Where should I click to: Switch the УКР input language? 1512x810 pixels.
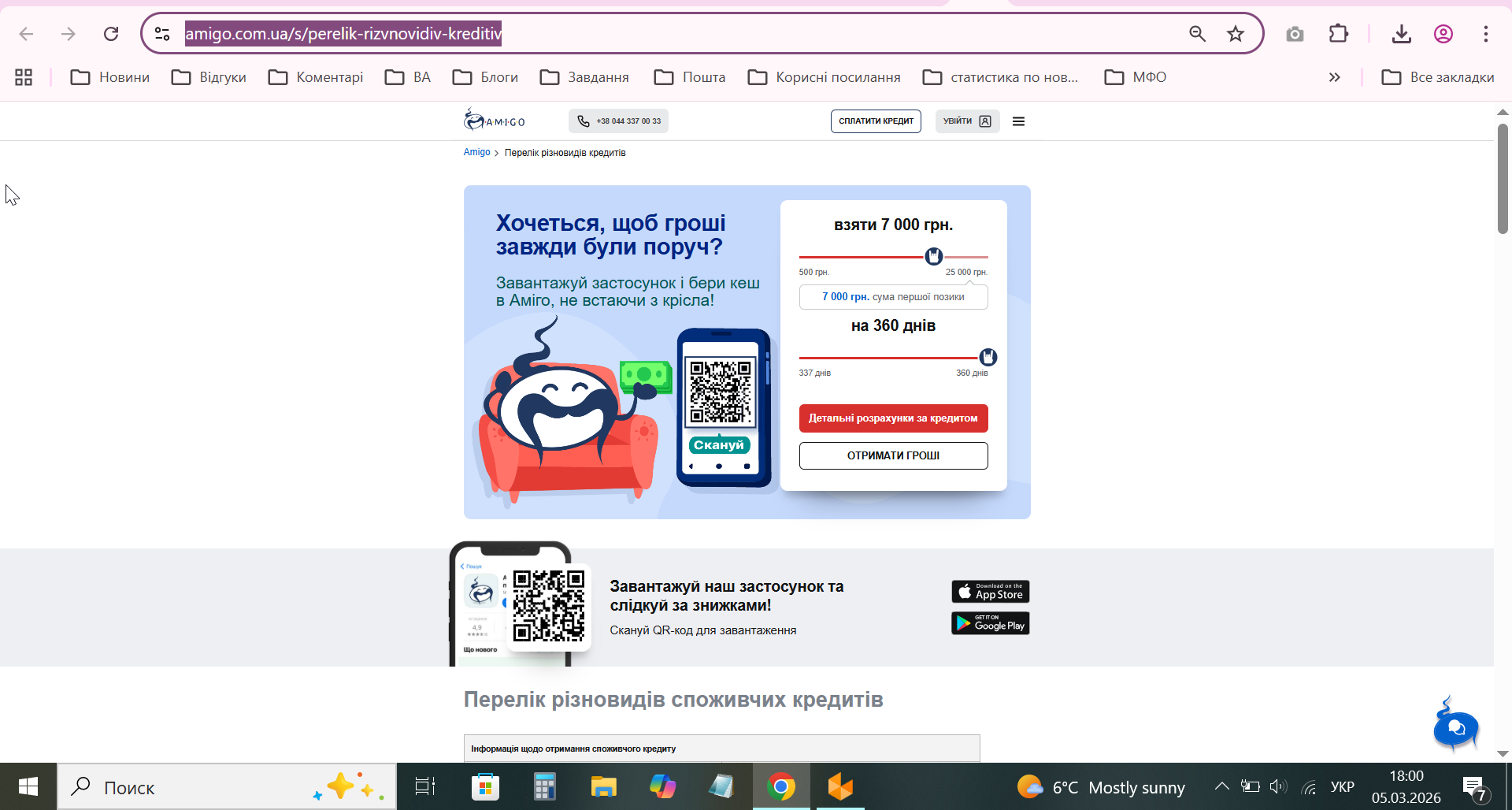point(1343,786)
